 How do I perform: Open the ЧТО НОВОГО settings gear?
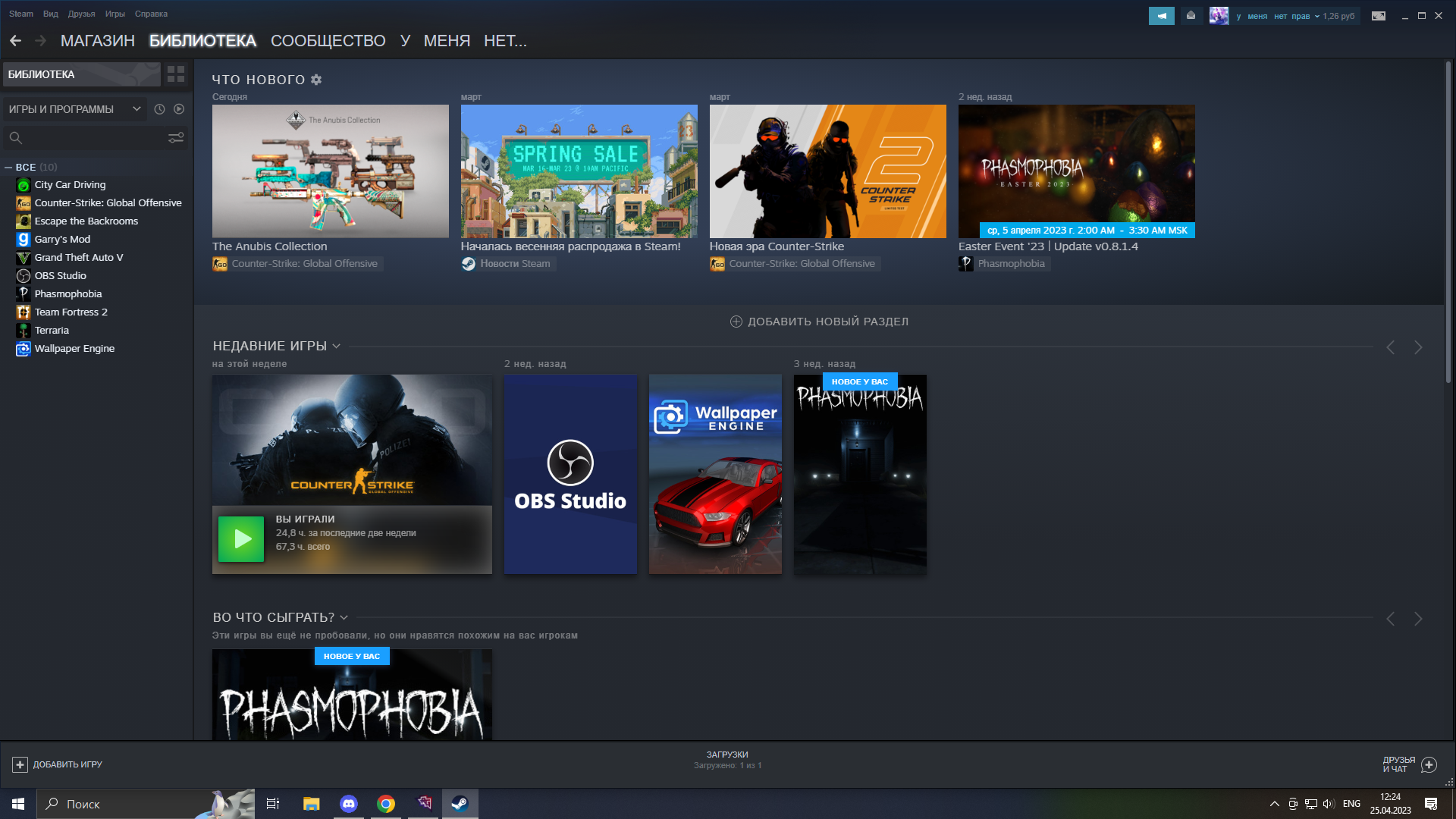pyautogui.click(x=316, y=80)
